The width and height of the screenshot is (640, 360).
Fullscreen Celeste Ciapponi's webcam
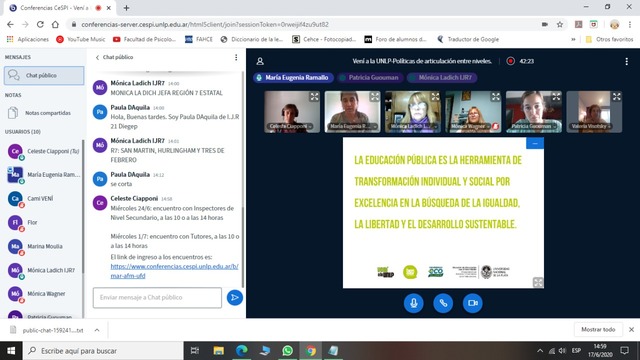(x=314, y=97)
